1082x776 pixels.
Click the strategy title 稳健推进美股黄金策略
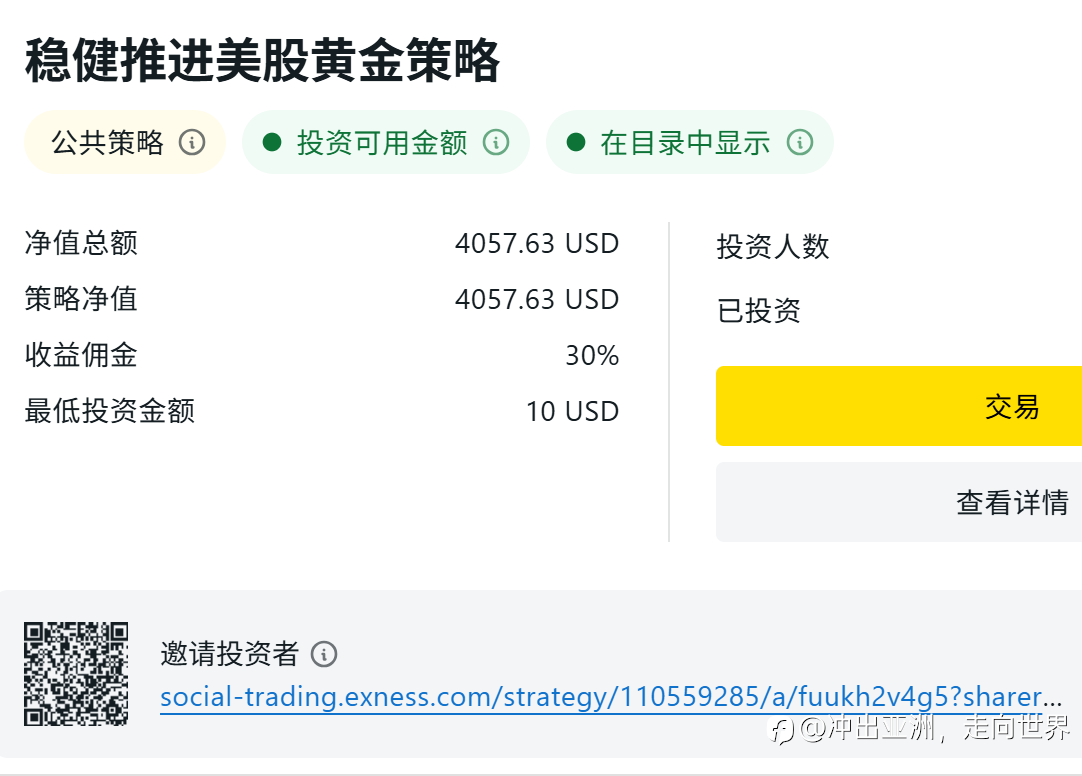click(x=262, y=61)
